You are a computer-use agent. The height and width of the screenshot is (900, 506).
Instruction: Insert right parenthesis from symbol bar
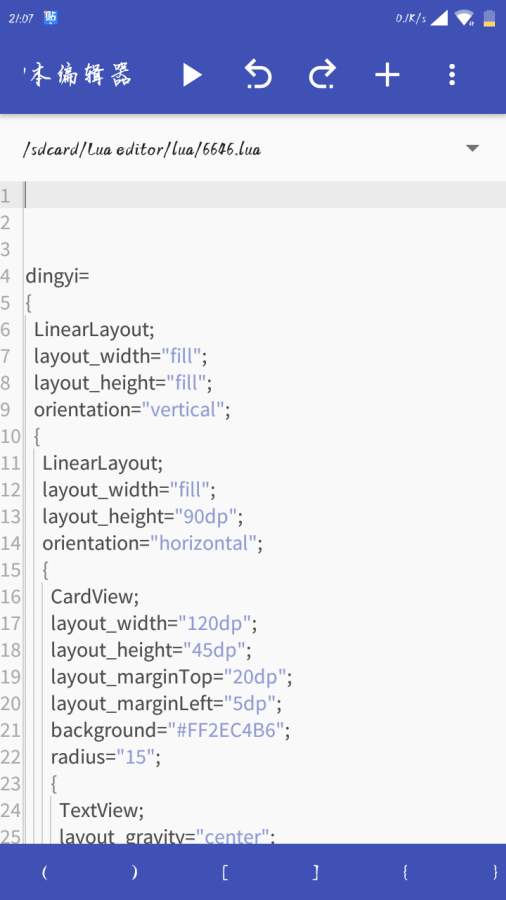tap(135, 872)
